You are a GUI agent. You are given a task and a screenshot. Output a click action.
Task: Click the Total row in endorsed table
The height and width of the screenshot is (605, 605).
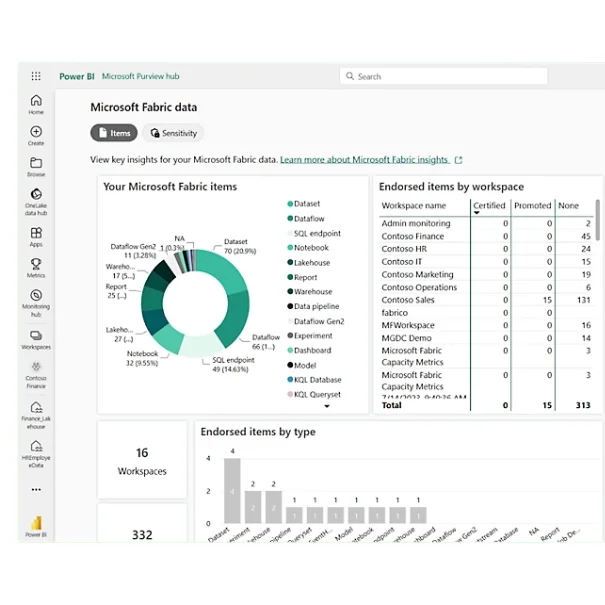(486, 405)
